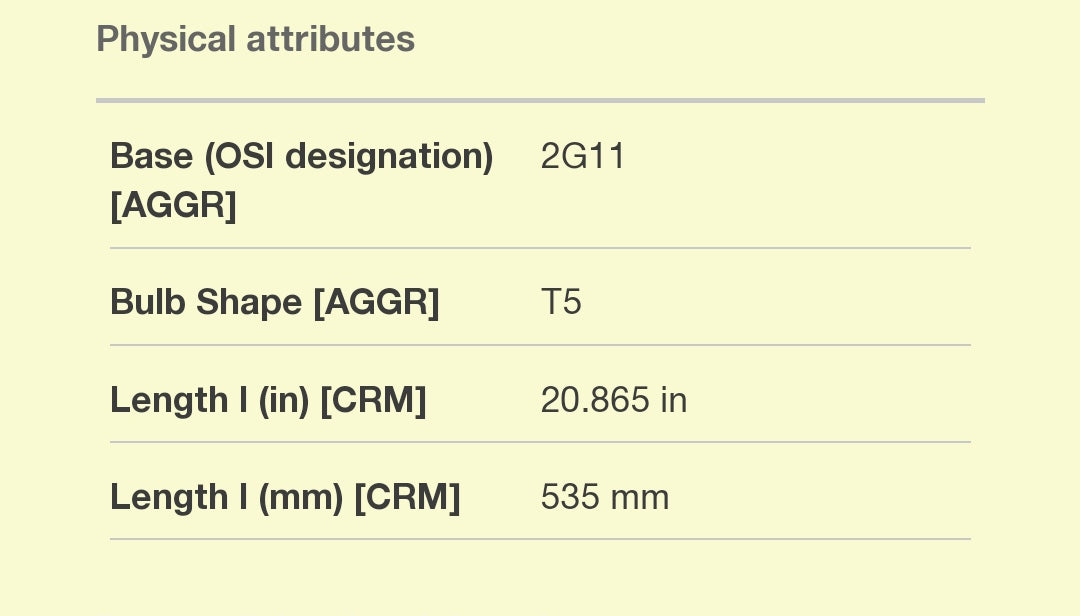Click the thick divider below Physical attributes

tap(540, 100)
